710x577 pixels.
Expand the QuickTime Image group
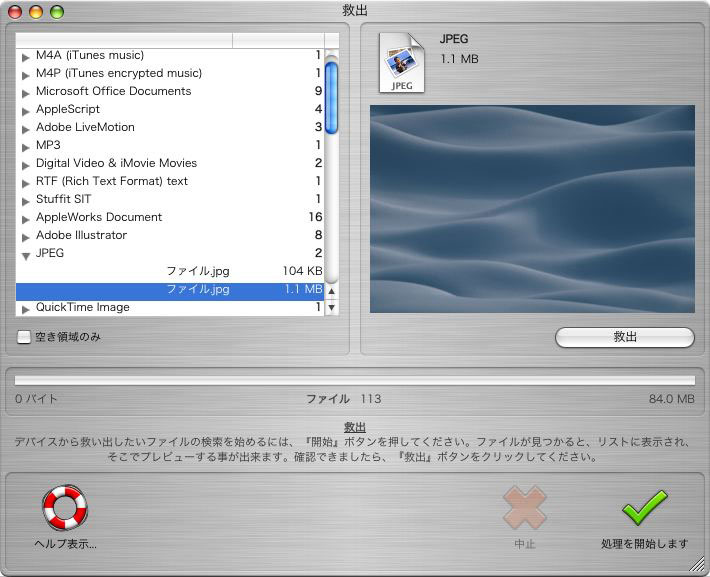click(x=26, y=309)
